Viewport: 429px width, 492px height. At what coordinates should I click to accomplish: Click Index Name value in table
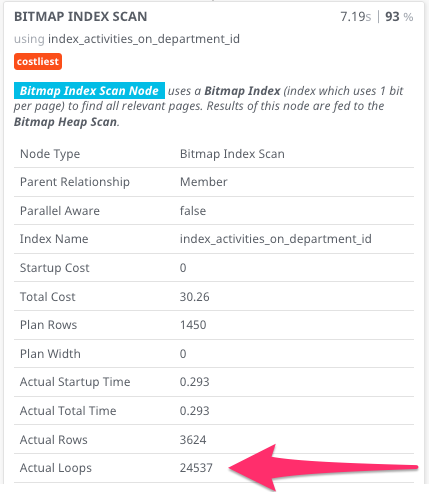276,239
